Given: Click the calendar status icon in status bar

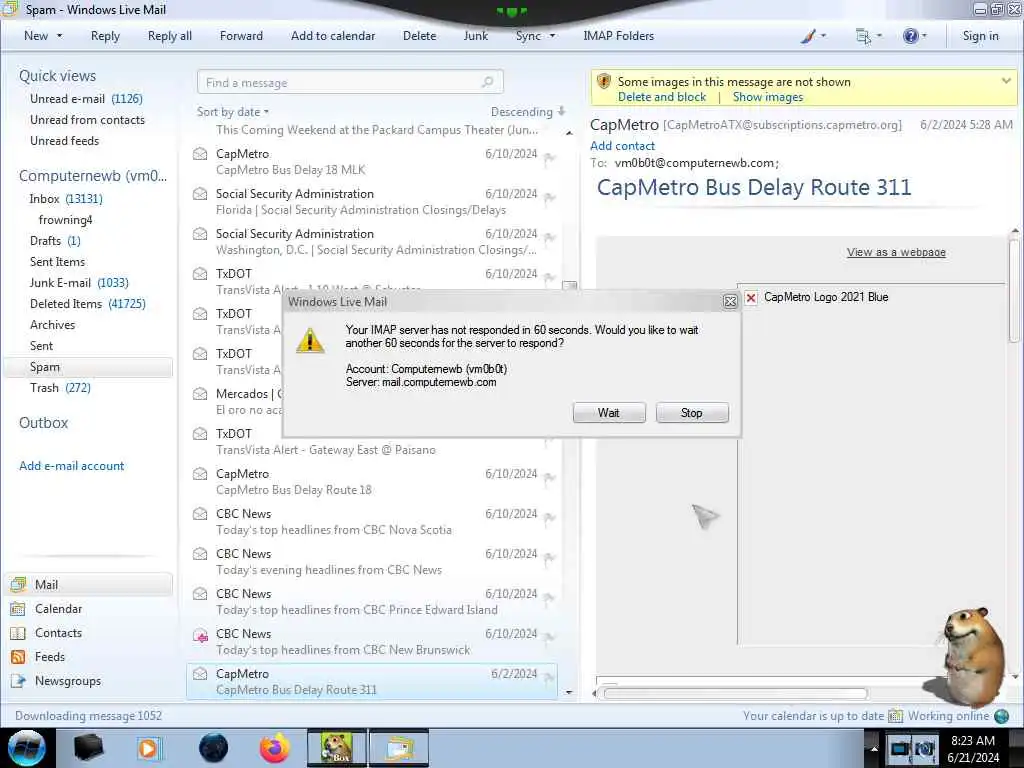Looking at the screenshot, I should pos(895,716).
